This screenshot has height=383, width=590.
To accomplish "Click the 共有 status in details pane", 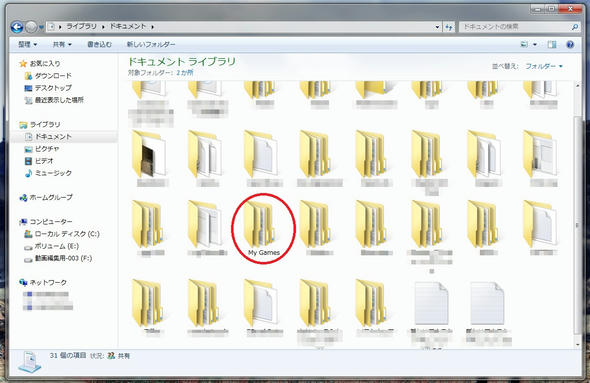I will (123, 356).
